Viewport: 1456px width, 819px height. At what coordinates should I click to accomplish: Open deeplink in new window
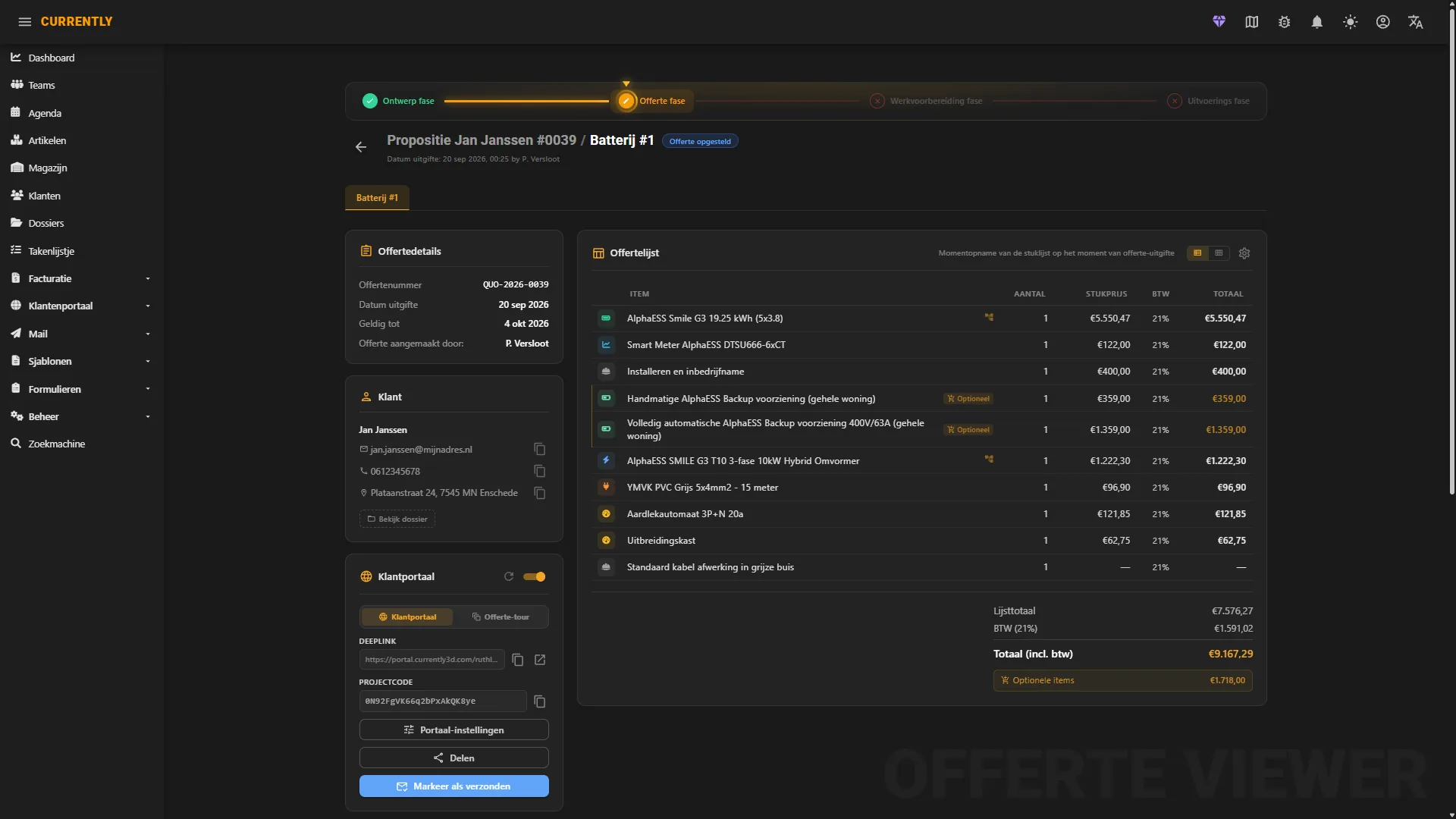[540, 660]
